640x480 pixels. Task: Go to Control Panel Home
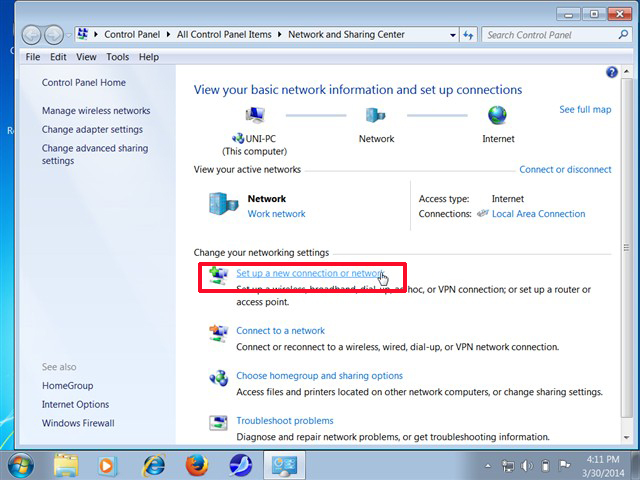tap(84, 82)
